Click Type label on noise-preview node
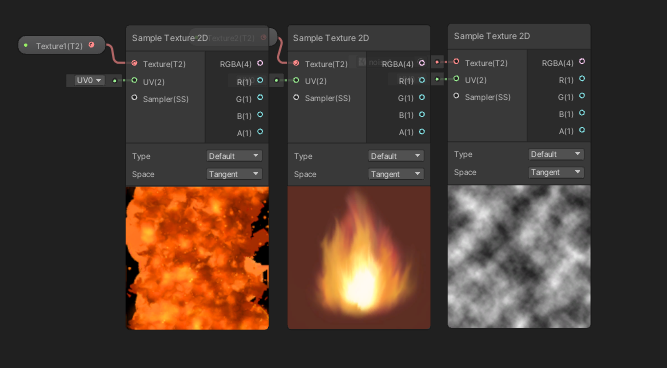 (x=463, y=154)
